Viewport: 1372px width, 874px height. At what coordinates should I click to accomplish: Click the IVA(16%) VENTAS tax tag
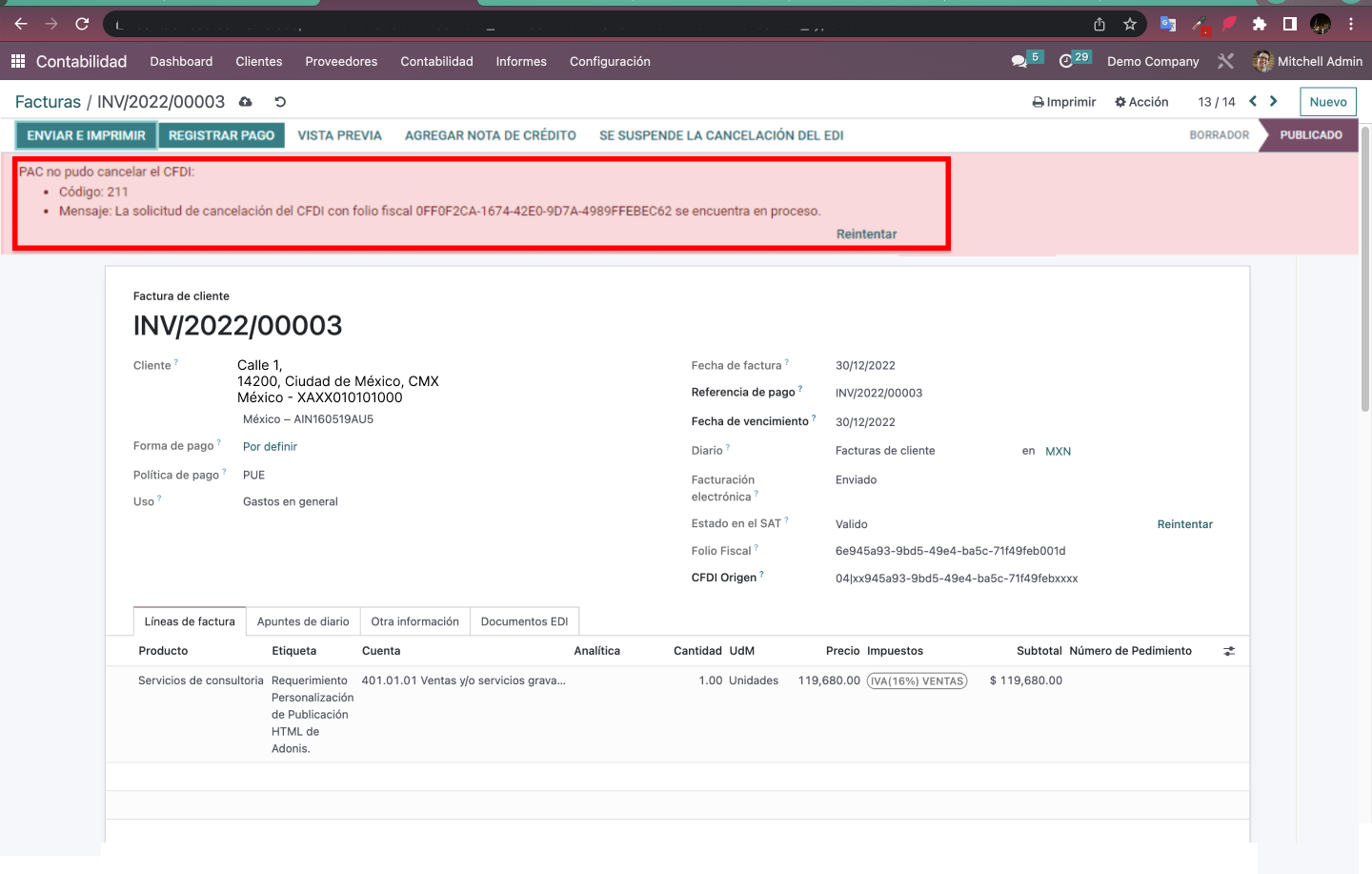[917, 681]
